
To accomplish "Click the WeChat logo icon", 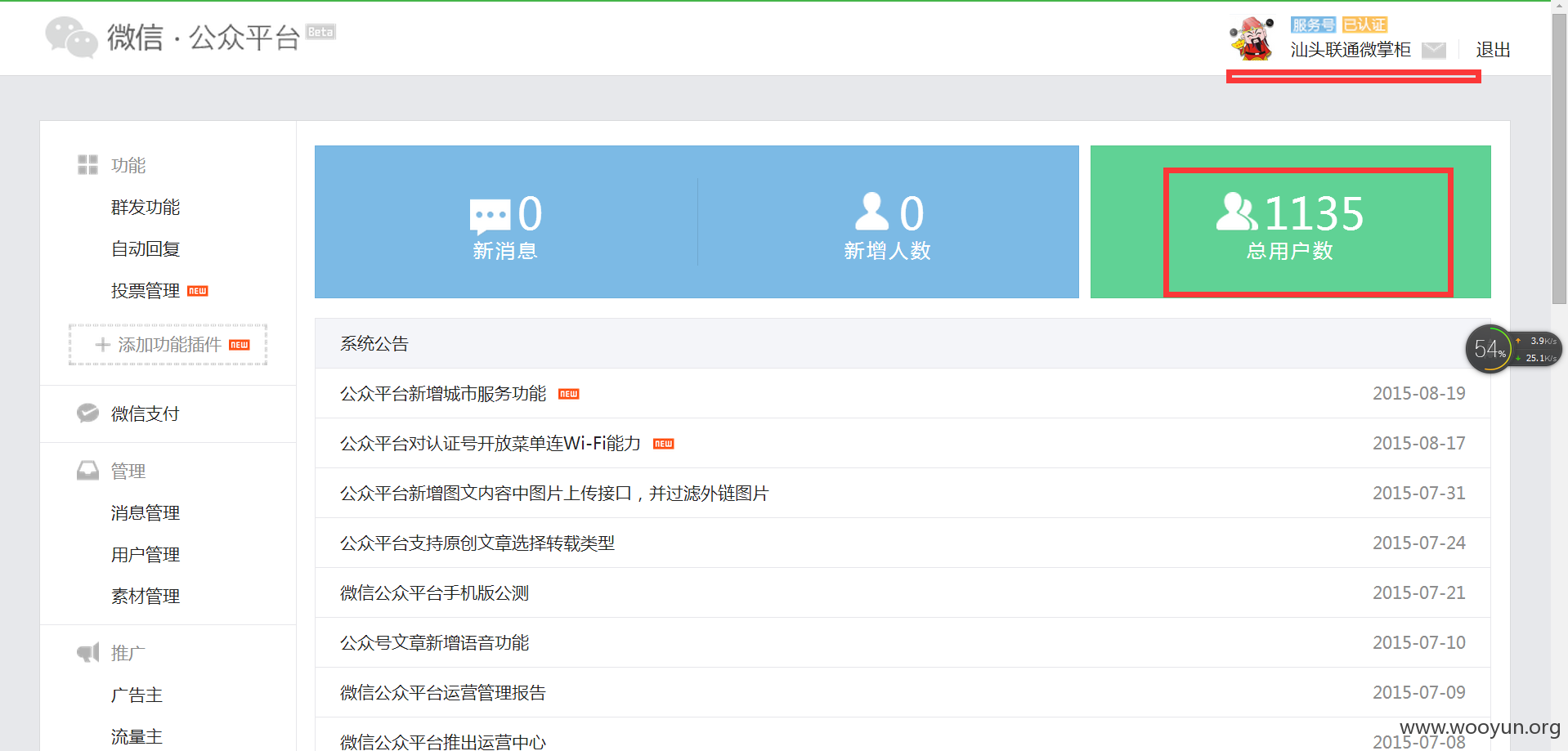I will point(71,37).
